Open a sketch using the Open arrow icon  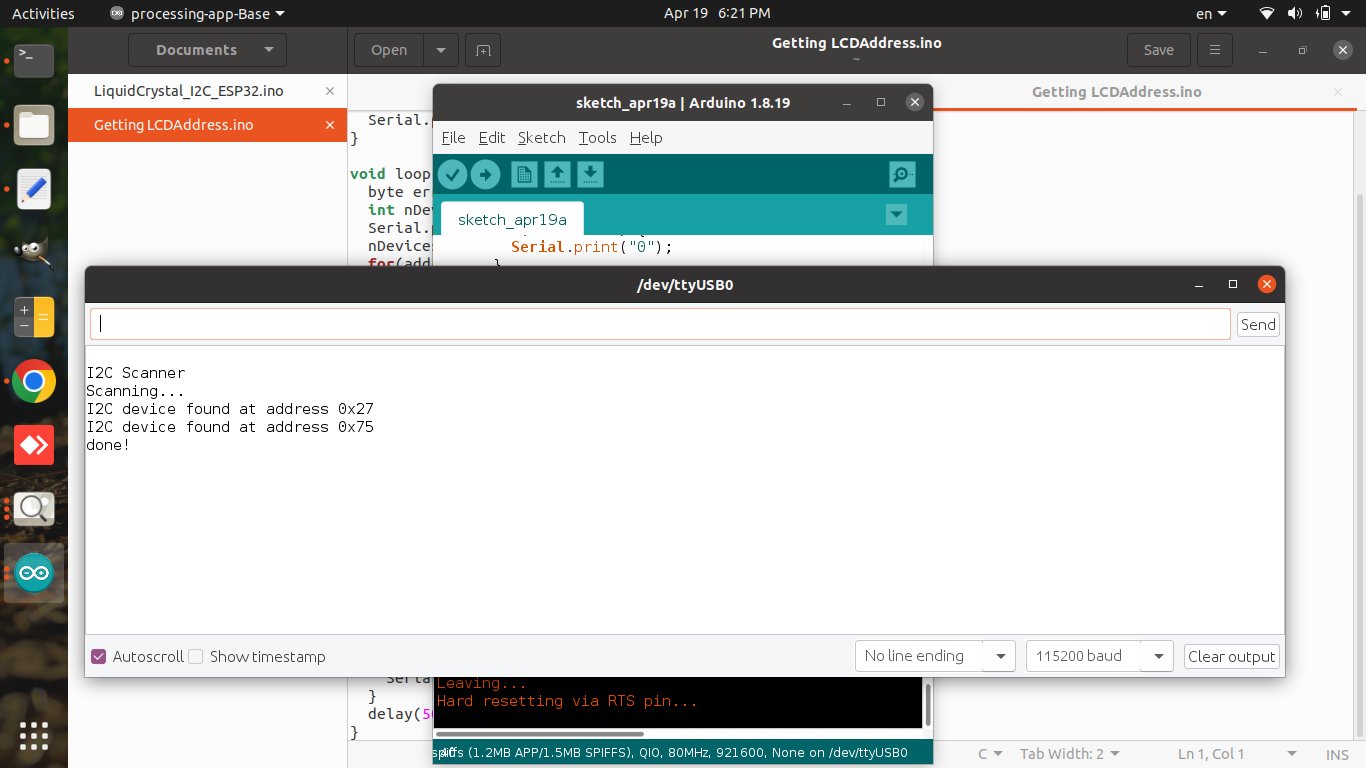coord(557,175)
